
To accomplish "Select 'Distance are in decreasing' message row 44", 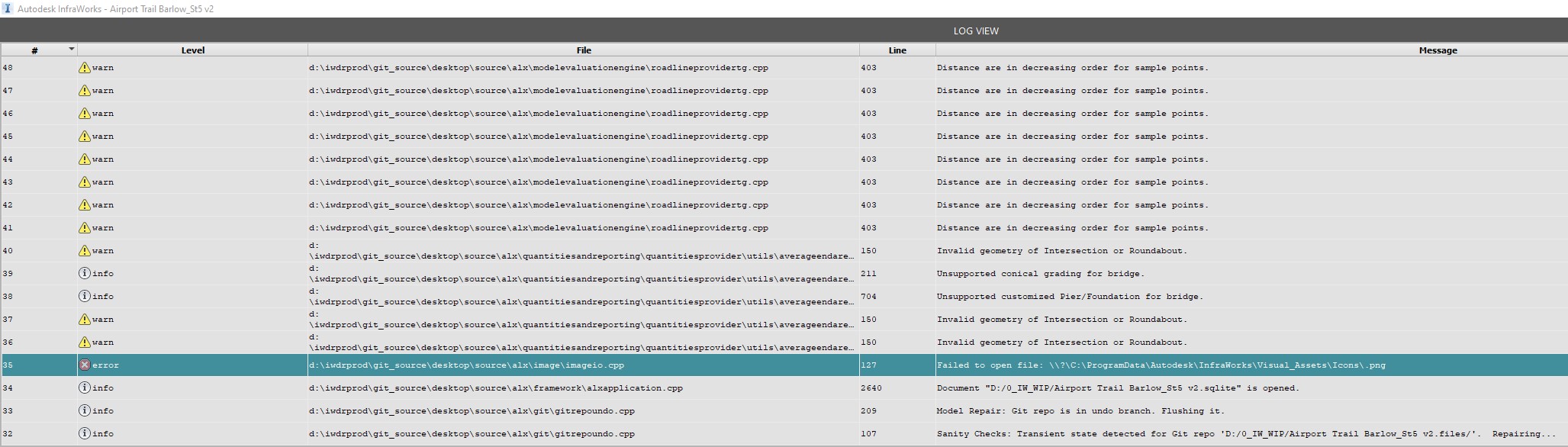I will tap(1072, 159).
